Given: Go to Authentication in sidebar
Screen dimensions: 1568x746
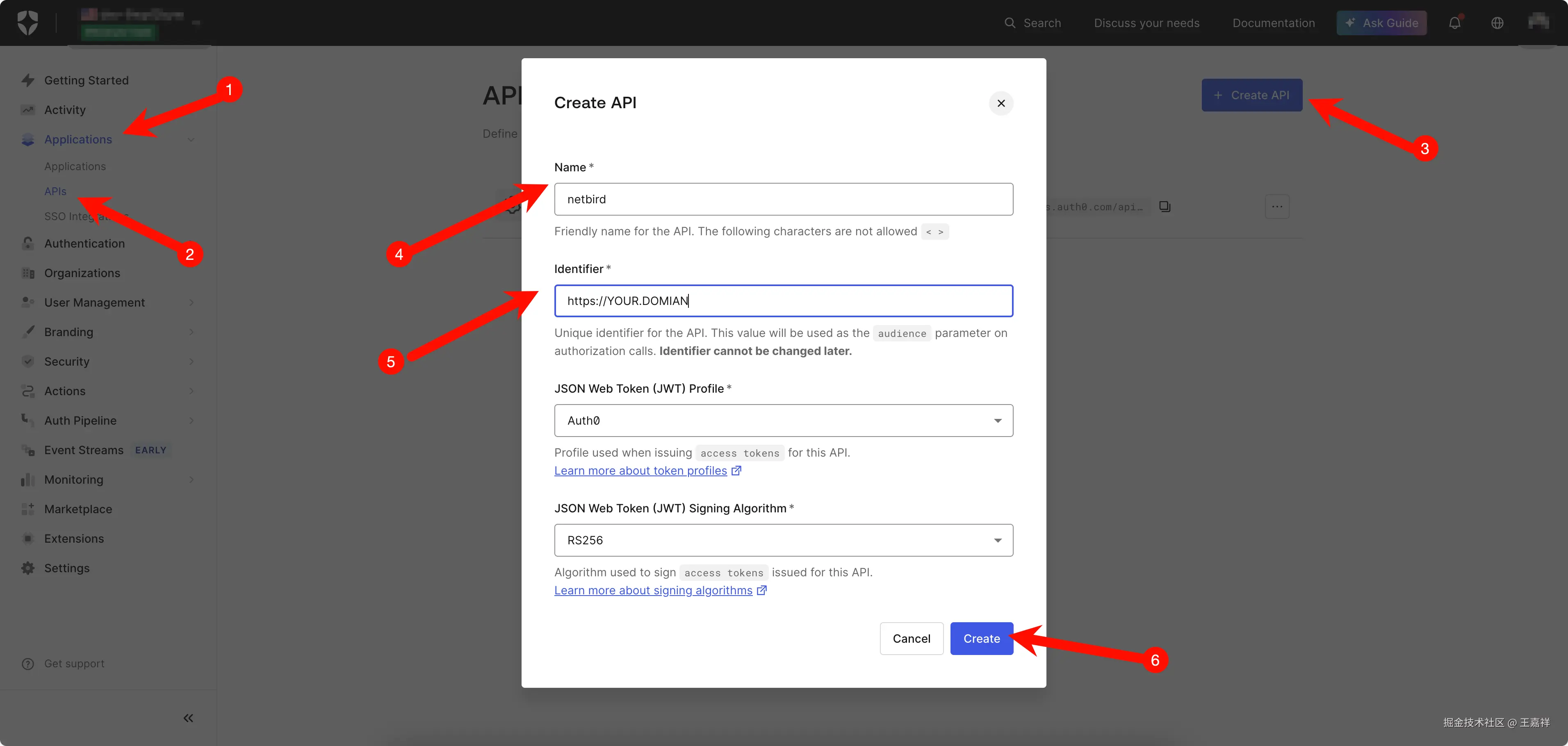Looking at the screenshot, I should point(84,243).
